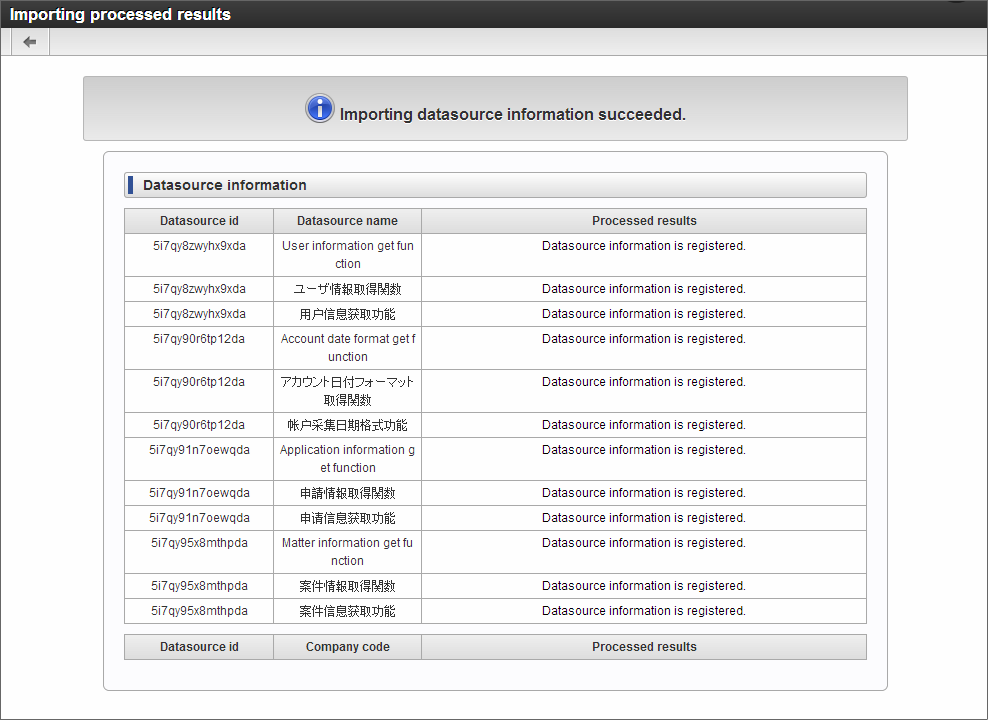988x720 pixels.
Task: Click the Company code column header
Action: [x=347, y=647]
